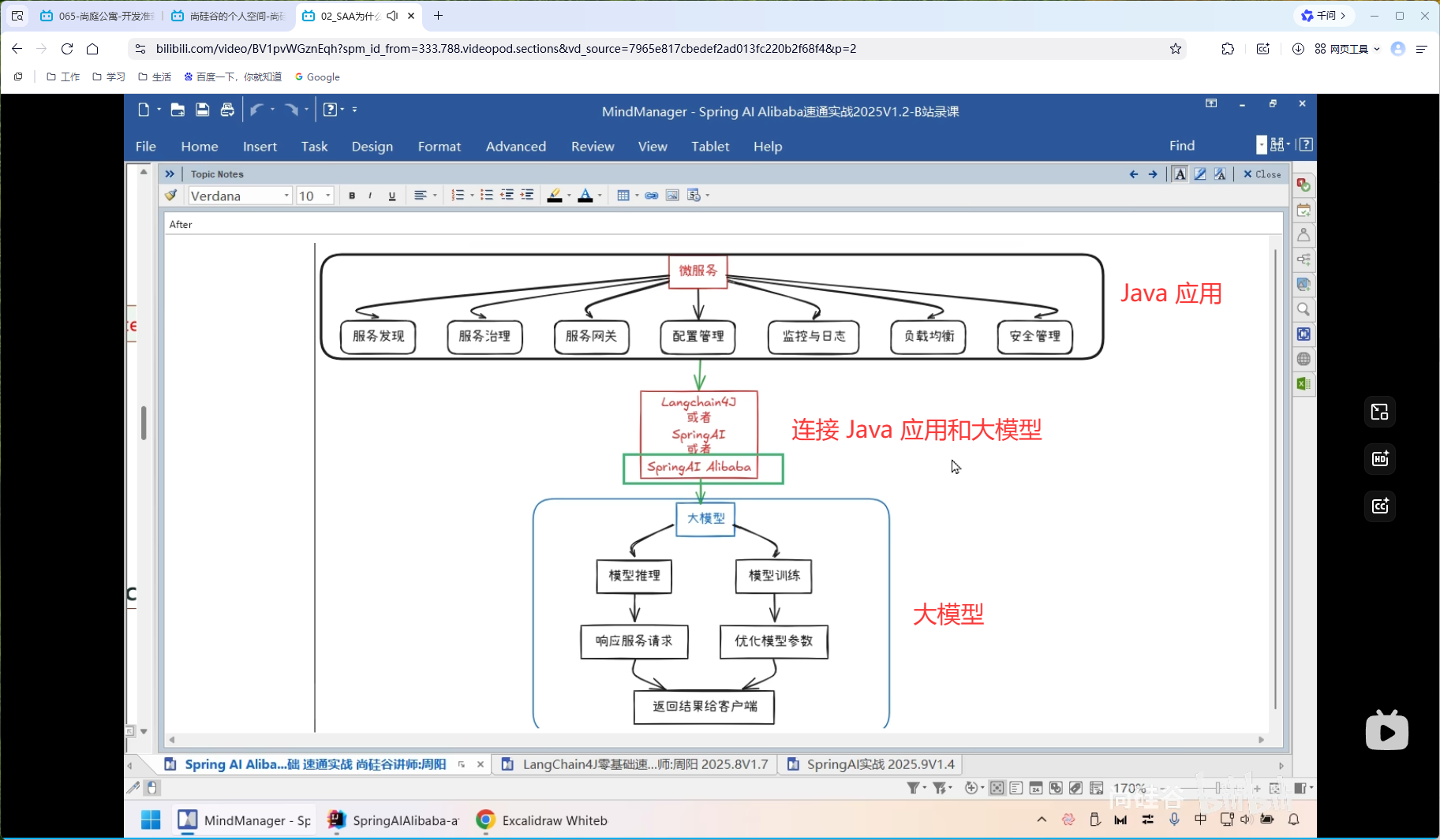1440x840 pixels.
Task: Toggle bold formatting in the notes toolbar
Action: 352,195
